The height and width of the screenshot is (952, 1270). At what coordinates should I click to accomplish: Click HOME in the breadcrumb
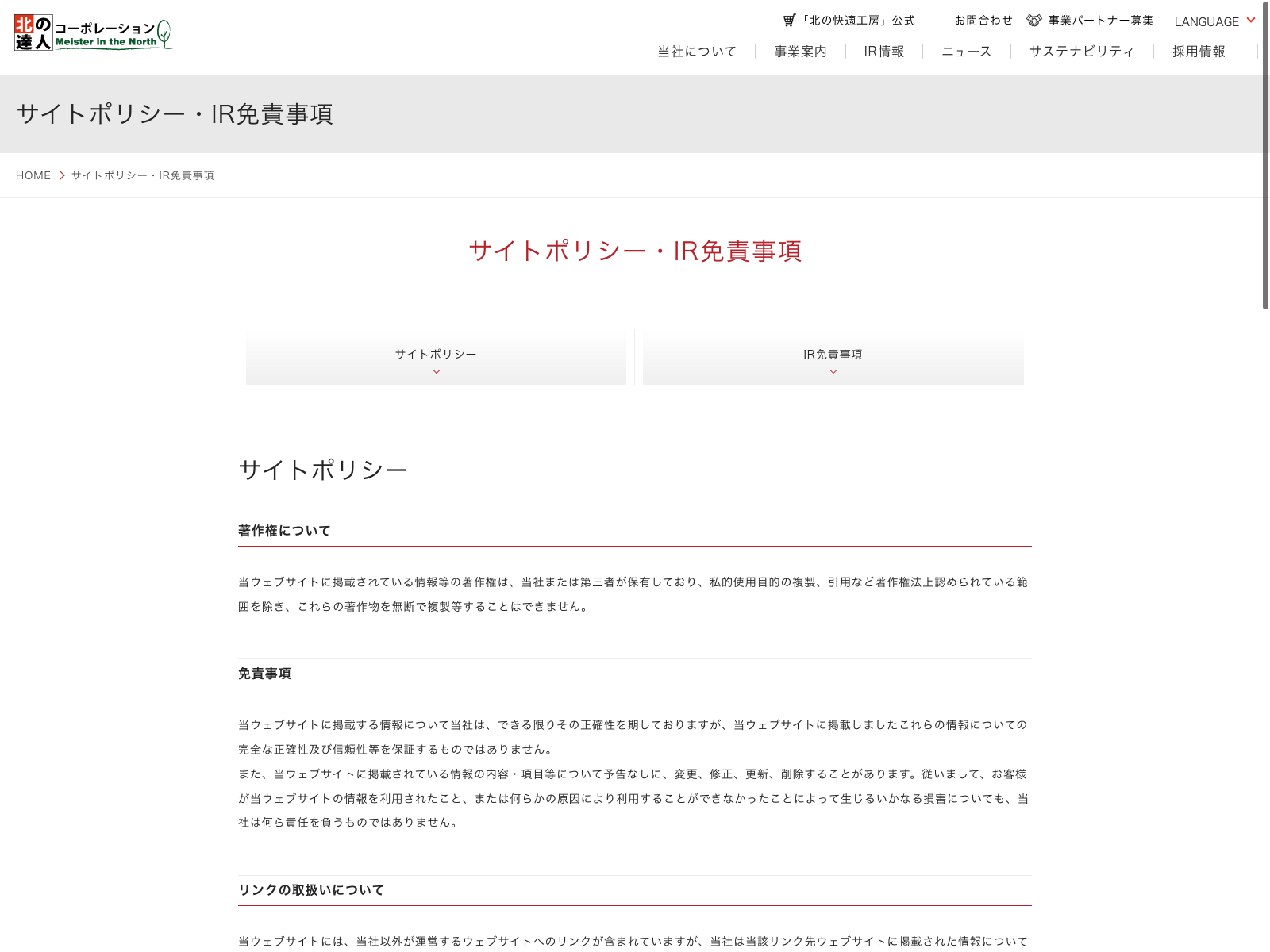pyautogui.click(x=33, y=175)
